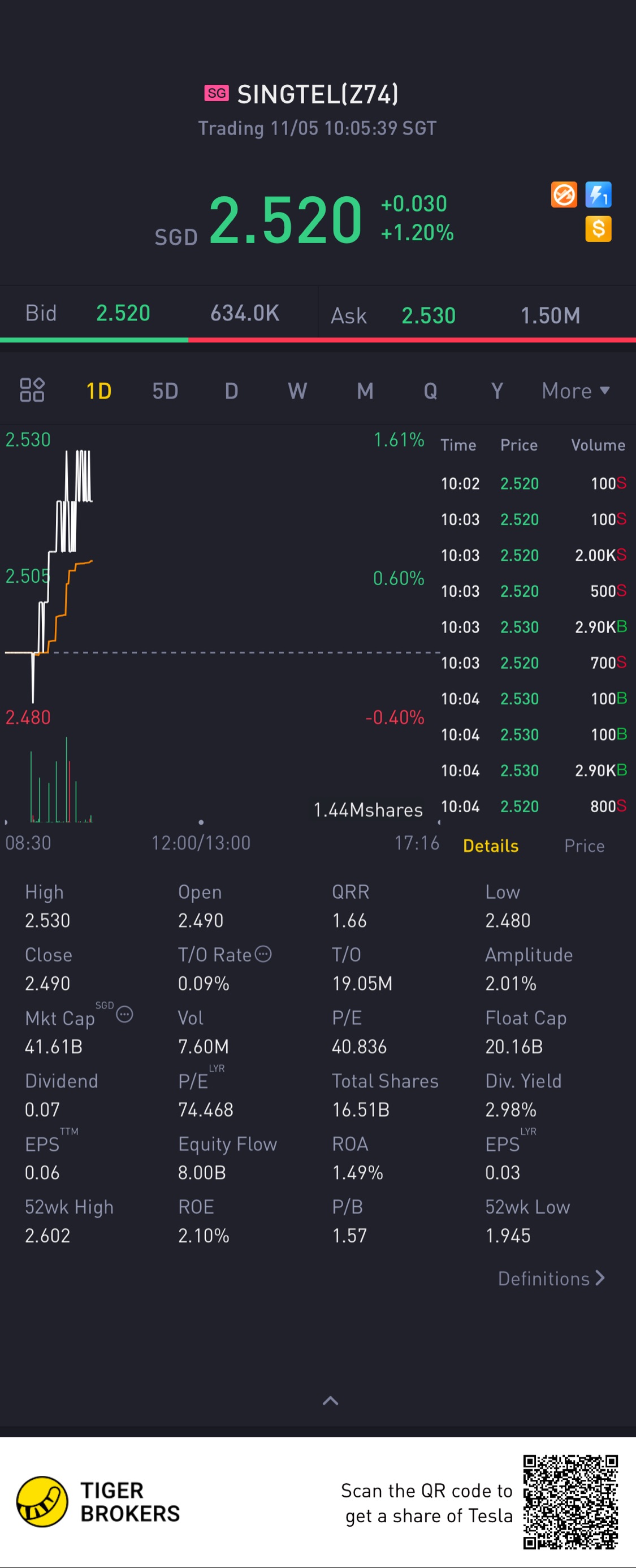Click the +1.20% change value
This screenshot has height=1568, width=636.
click(x=417, y=232)
